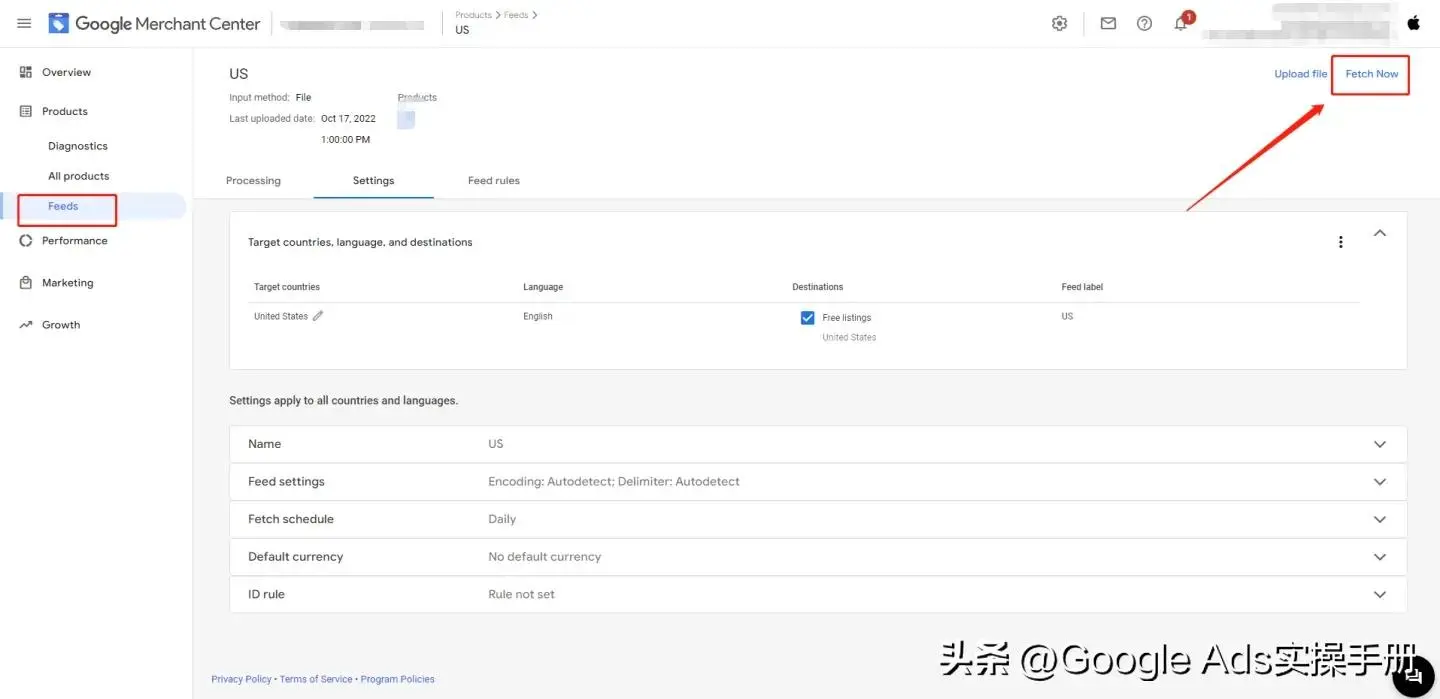
Task: Open the notifications bell icon
Action: (1181, 23)
